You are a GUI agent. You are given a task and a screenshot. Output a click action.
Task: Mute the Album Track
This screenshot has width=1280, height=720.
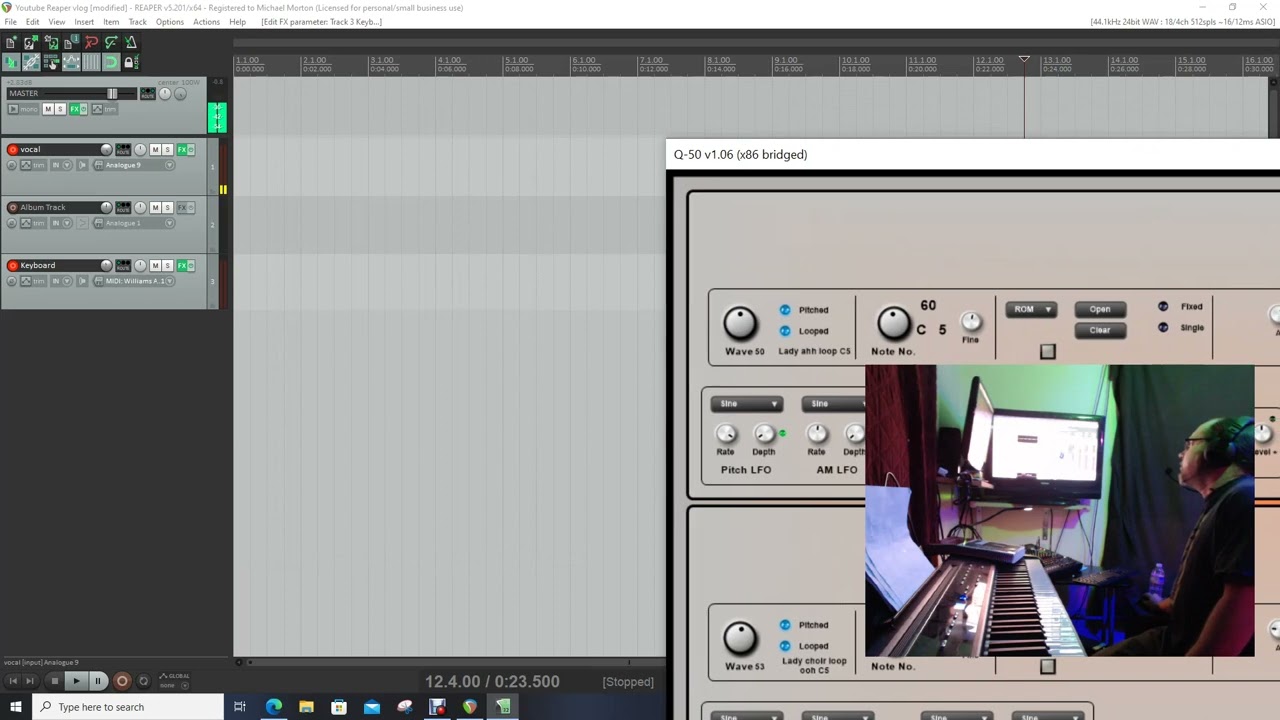tap(155, 208)
